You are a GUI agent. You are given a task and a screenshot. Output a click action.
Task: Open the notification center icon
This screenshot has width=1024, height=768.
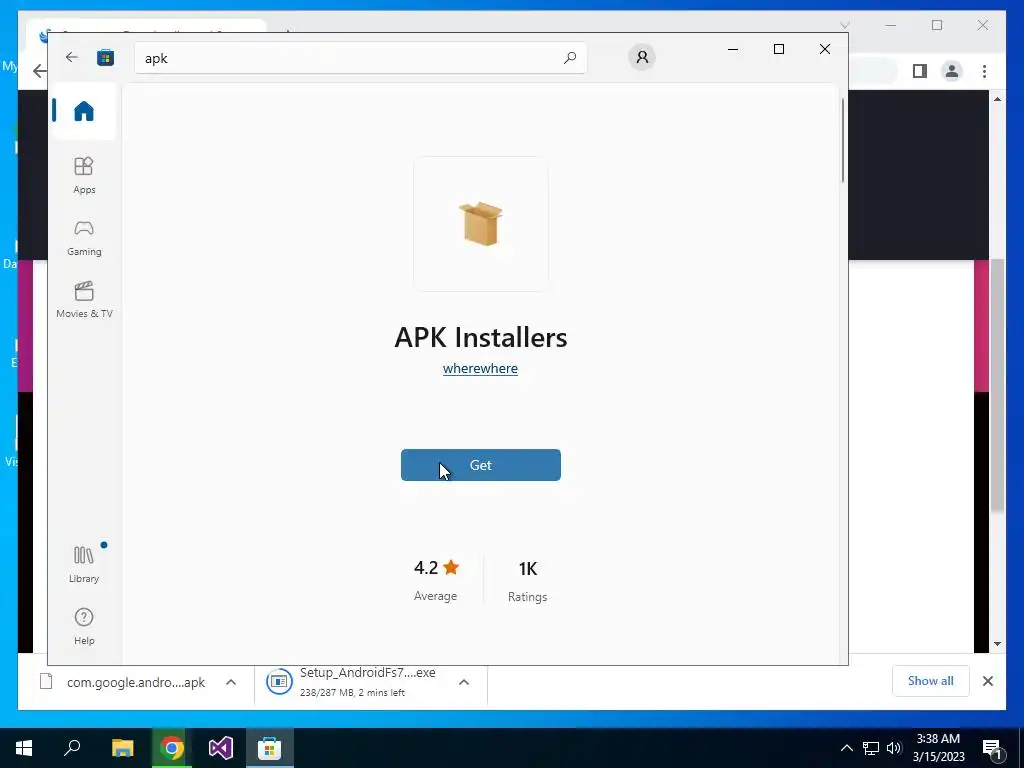pyautogui.click(x=993, y=748)
